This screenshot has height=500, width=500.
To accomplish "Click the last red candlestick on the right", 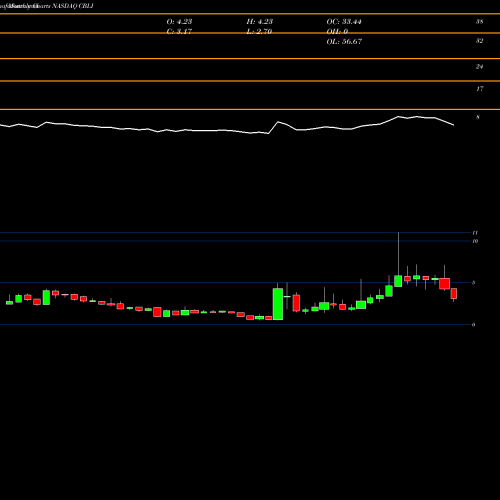I will pyautogui.click(x=454, y=294).
